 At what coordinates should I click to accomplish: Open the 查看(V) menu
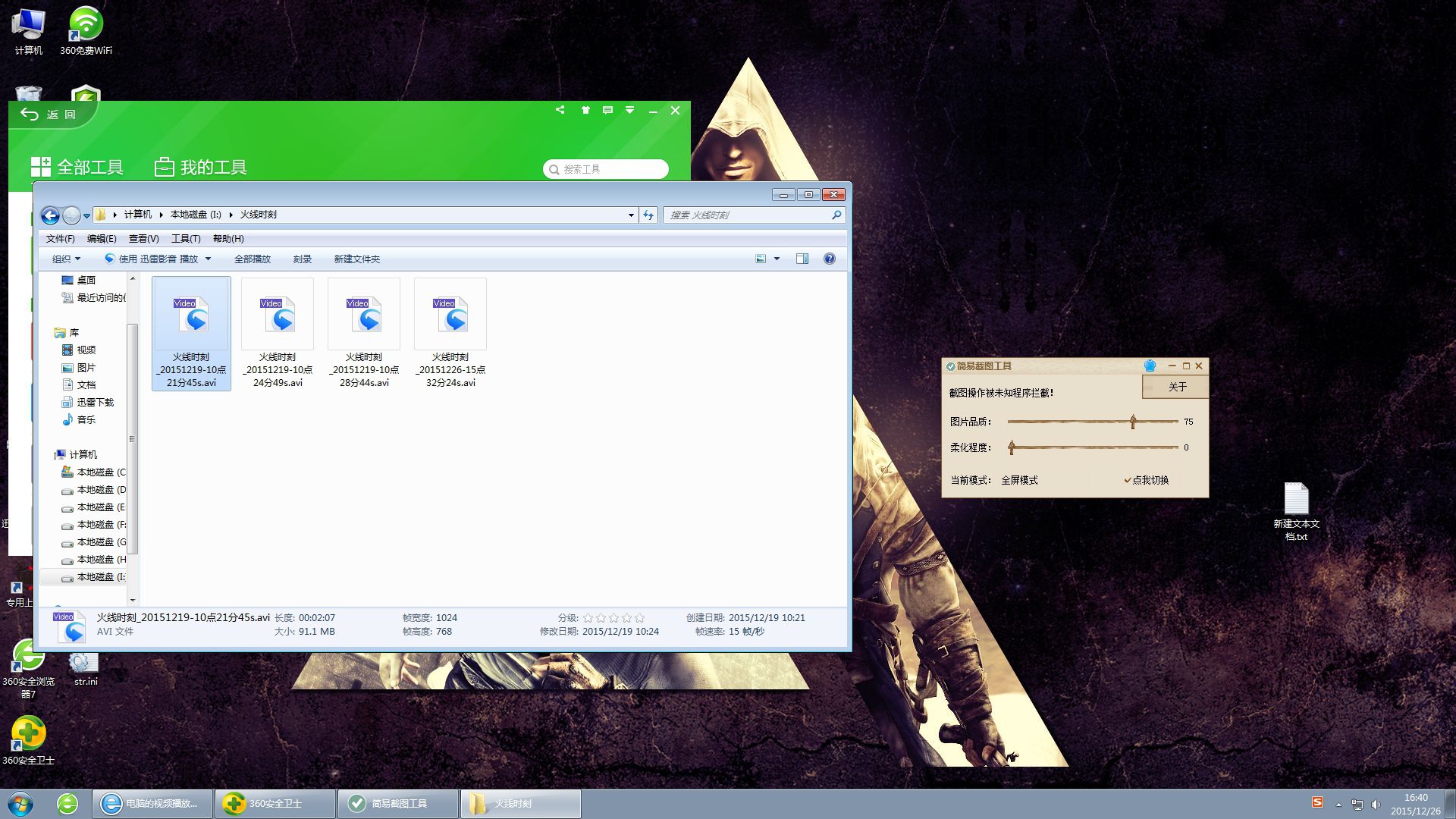tap(144, 239)
